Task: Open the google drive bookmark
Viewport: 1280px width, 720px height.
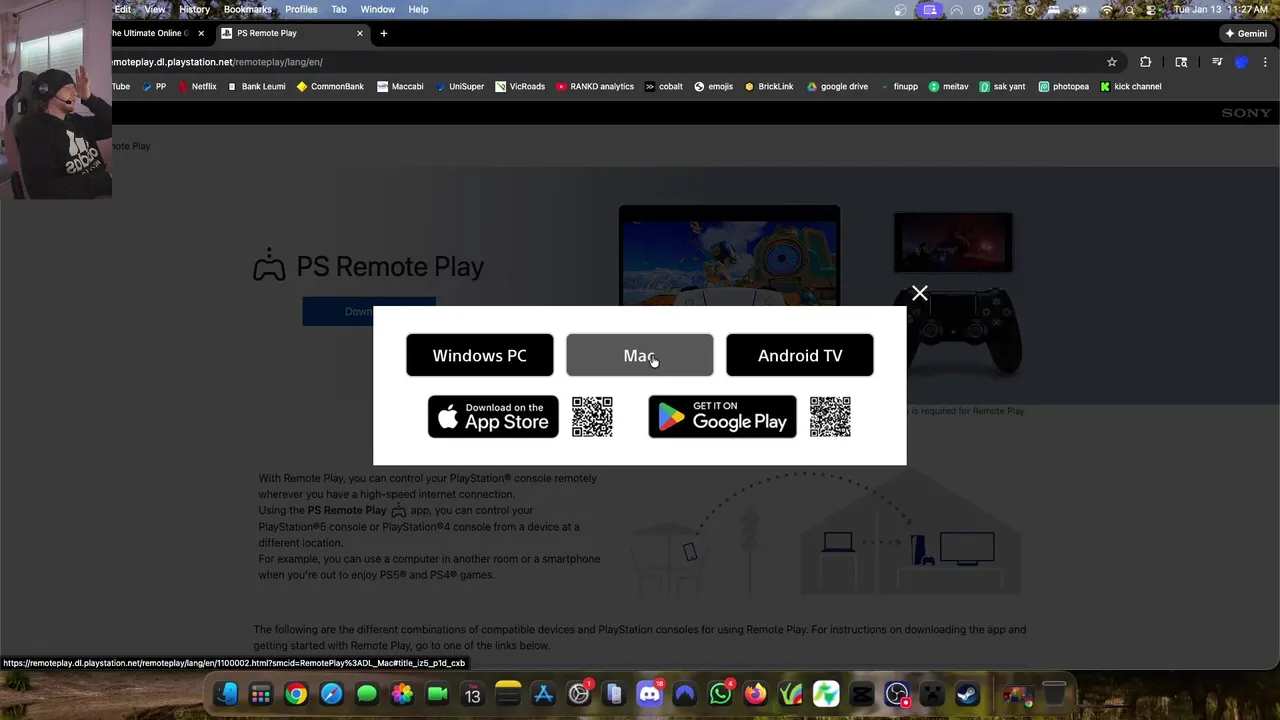Action: (x=837, y=87)
